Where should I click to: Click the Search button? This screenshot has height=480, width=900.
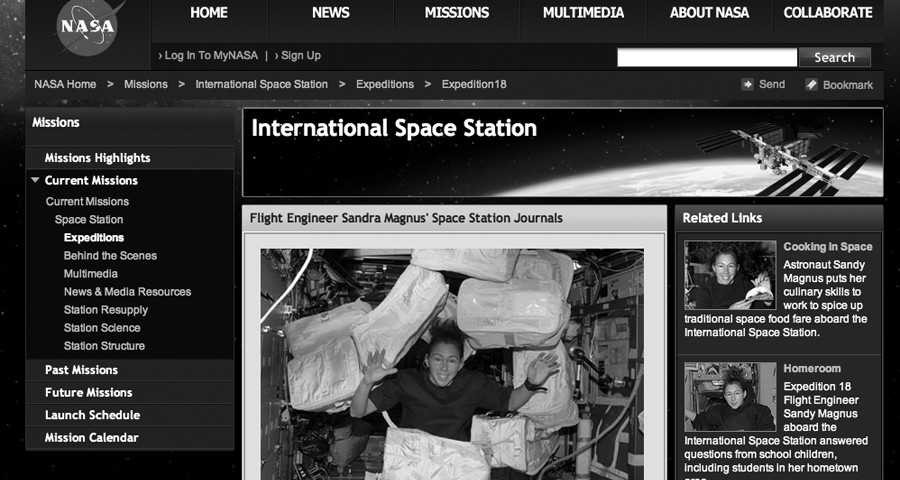[x=835, y=57]
